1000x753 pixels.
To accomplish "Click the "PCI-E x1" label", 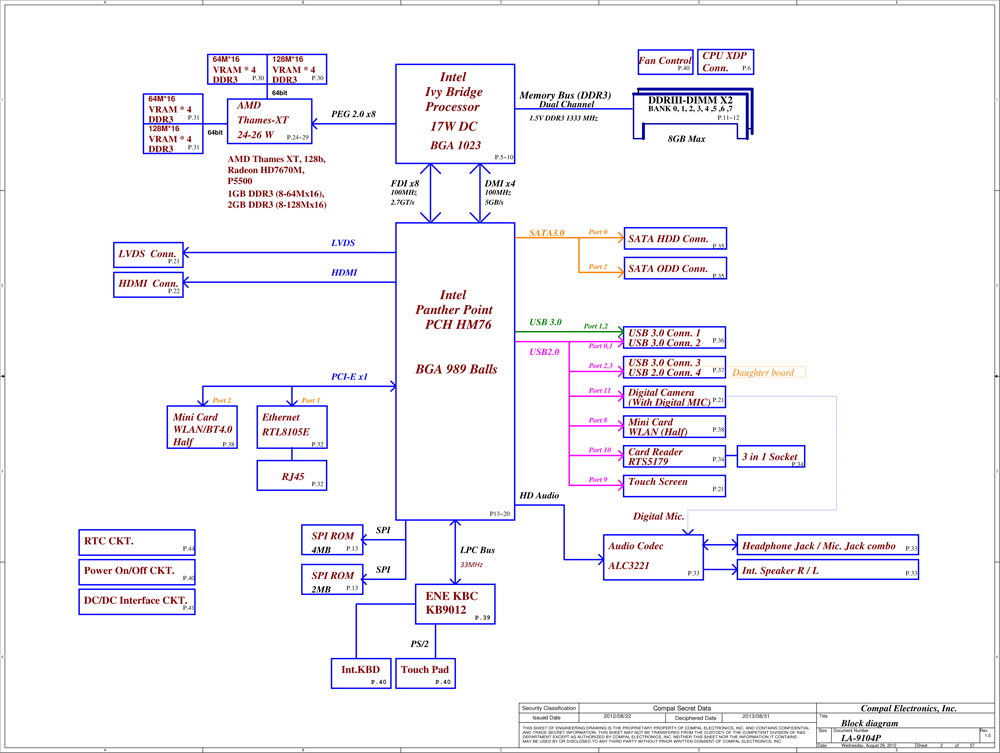I will coord(349,377).
